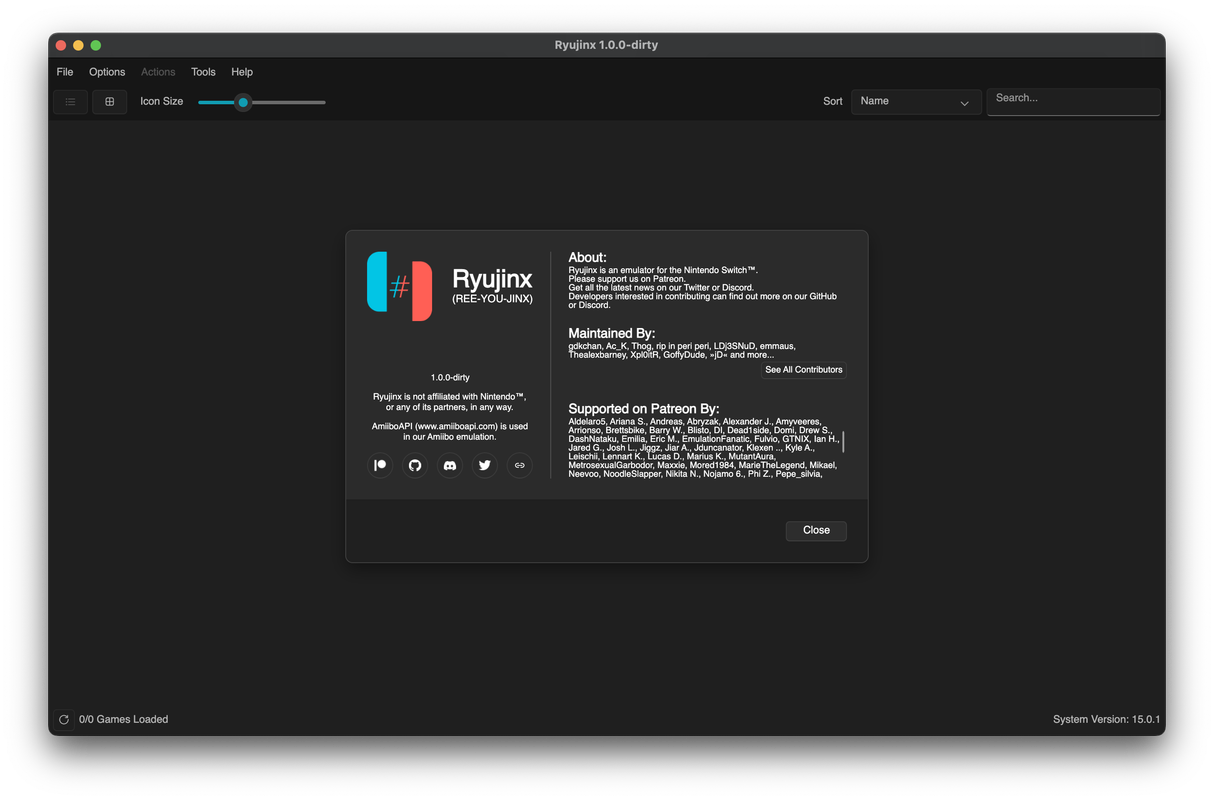Open the Discord icon in About dialog
The width and height of the screenshot is (1214, 800).
tap(450, 465)
